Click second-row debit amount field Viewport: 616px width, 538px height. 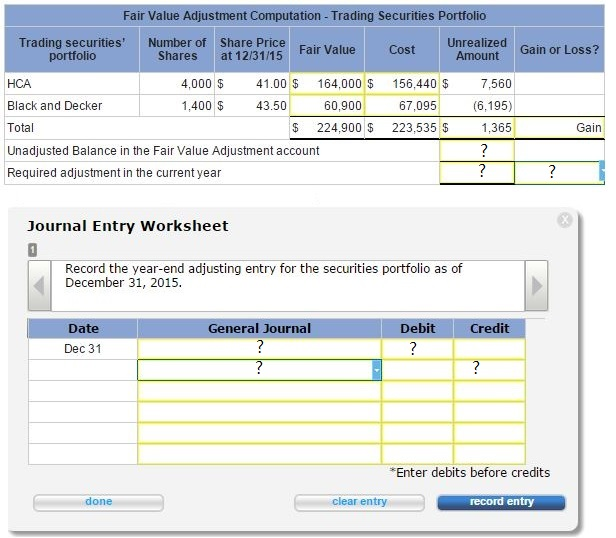tap(417, 370)
